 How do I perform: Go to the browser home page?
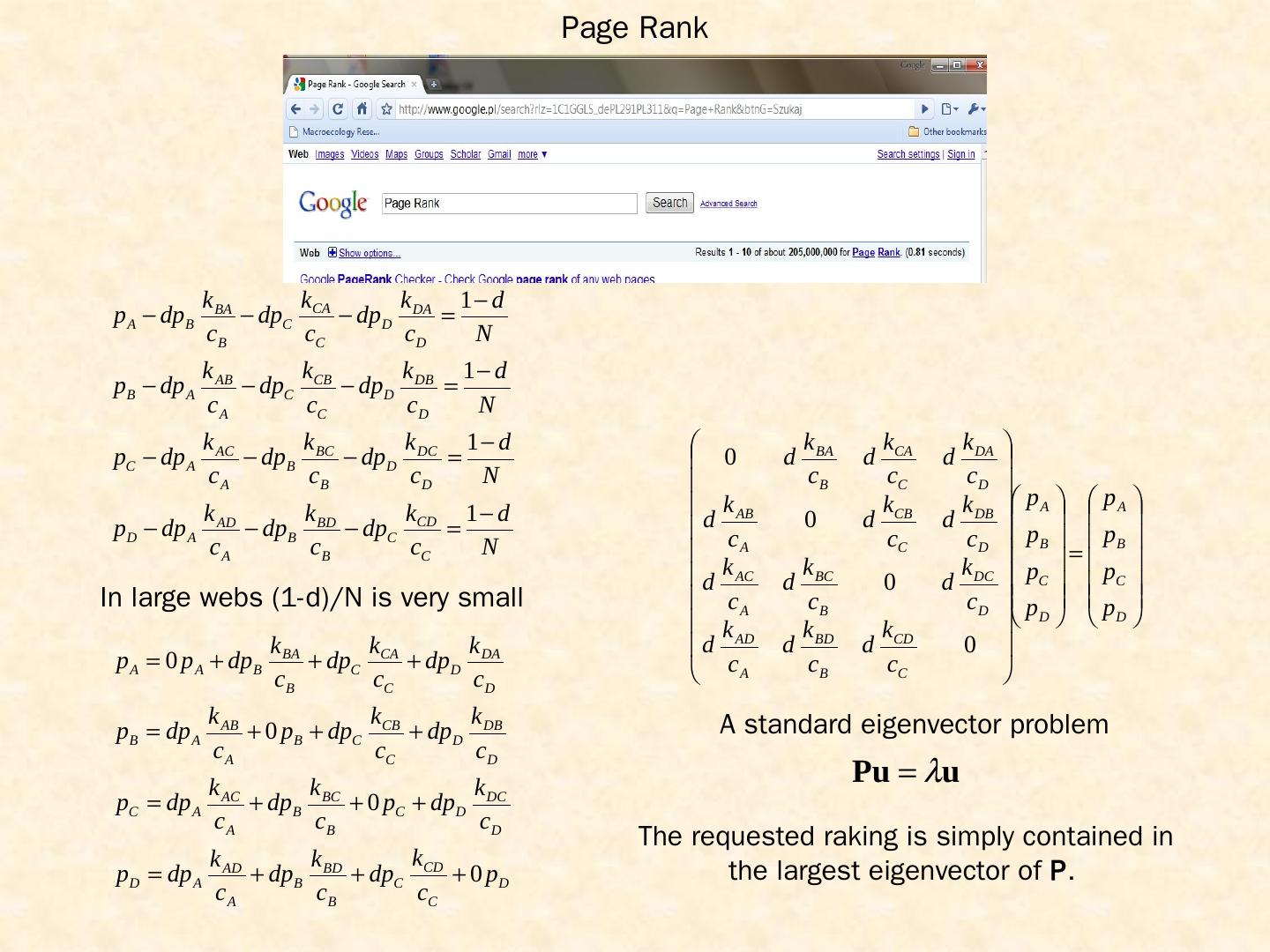pyautogui.click(x=362, y=109)
